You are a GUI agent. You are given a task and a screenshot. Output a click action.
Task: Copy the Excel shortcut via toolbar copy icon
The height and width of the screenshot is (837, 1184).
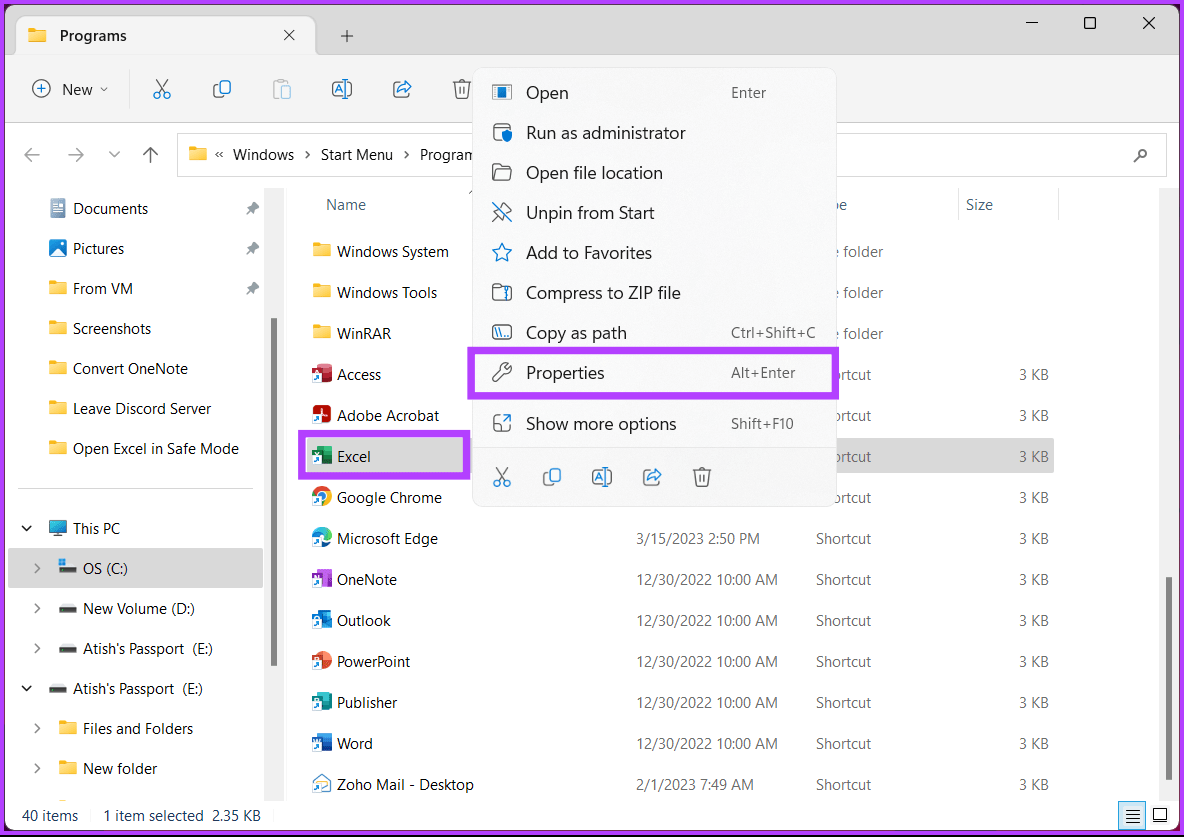(x=222, y=89)
